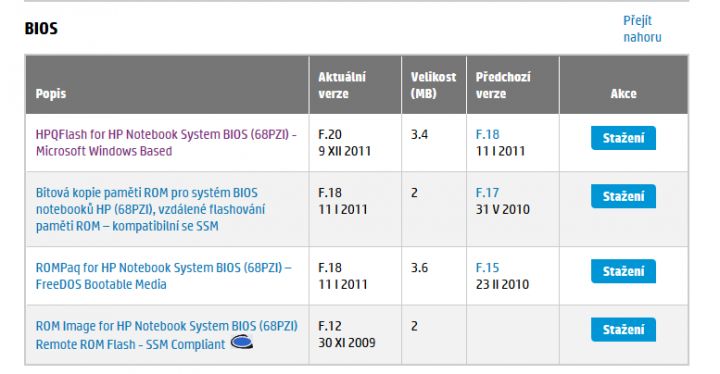The image size is (720, 374).
Task: Click the BIOS section heading
Action: click(41, 28)
